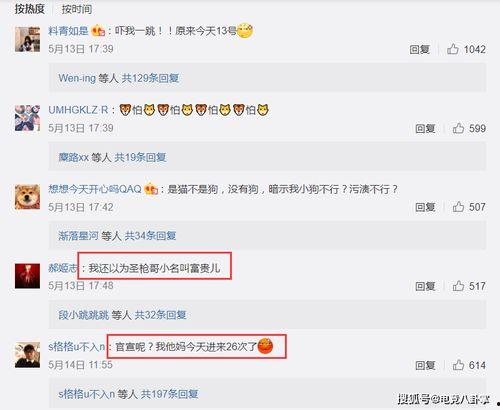Image resolution: width=500 pixels, height=410 pixels.
Task: Expand the 共129条回复 replies
Action: [x=150, y=78]
